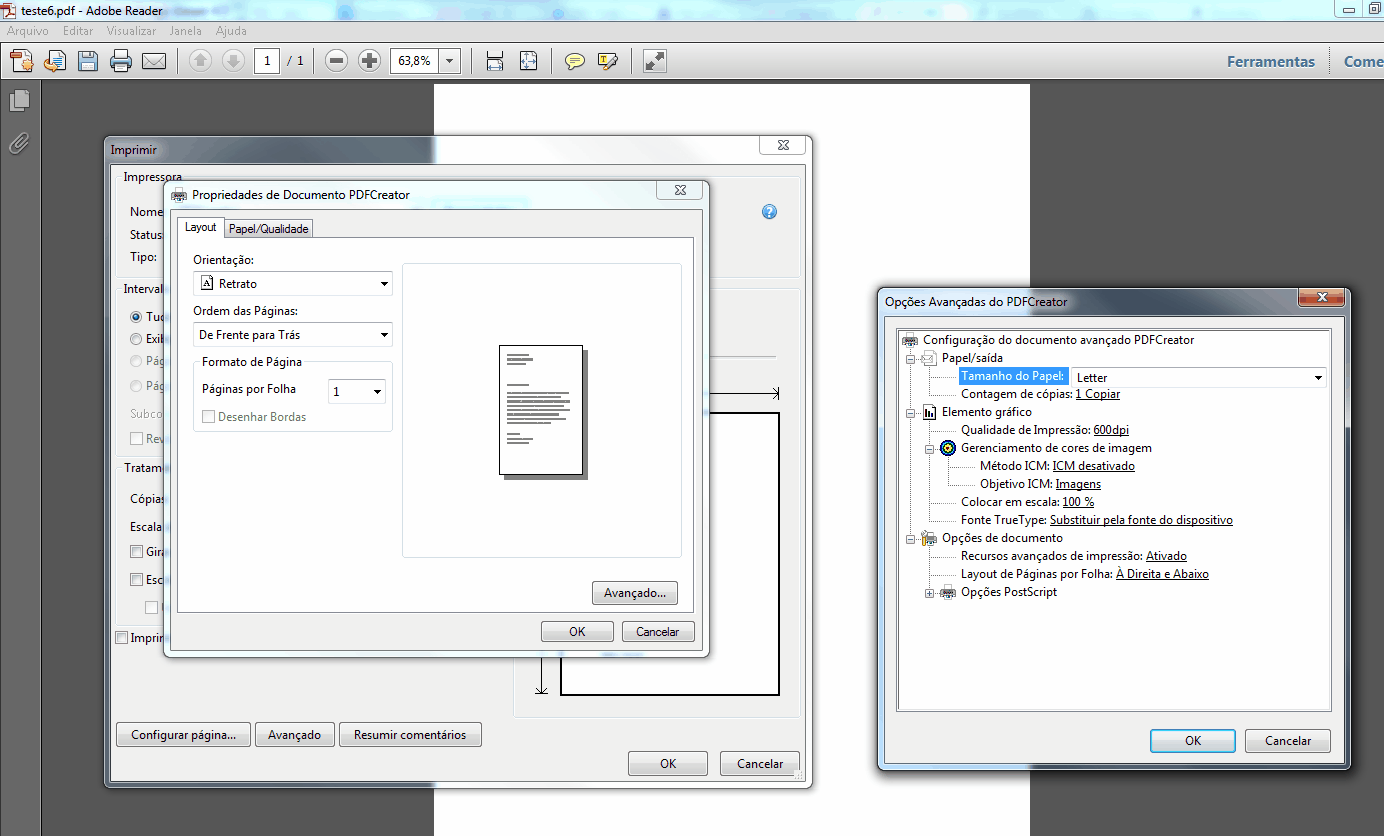The image size is (1384, 836).
Task: Switch to the Layout tab
Action: click(x=201, y=228)
